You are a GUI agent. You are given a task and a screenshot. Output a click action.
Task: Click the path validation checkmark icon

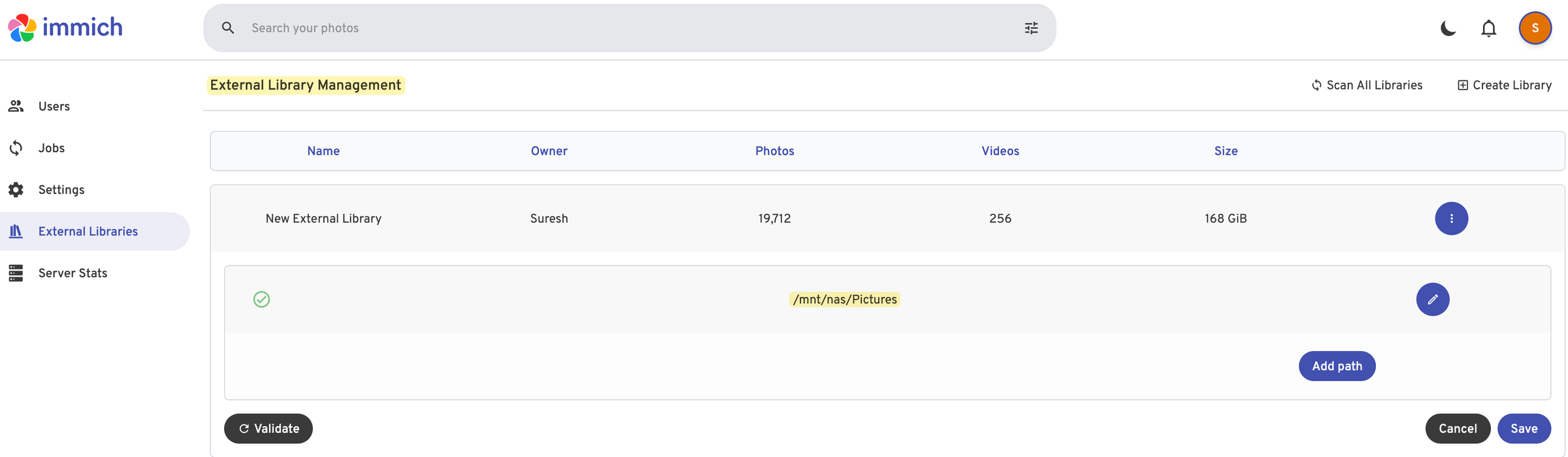[x=261, y=299]
